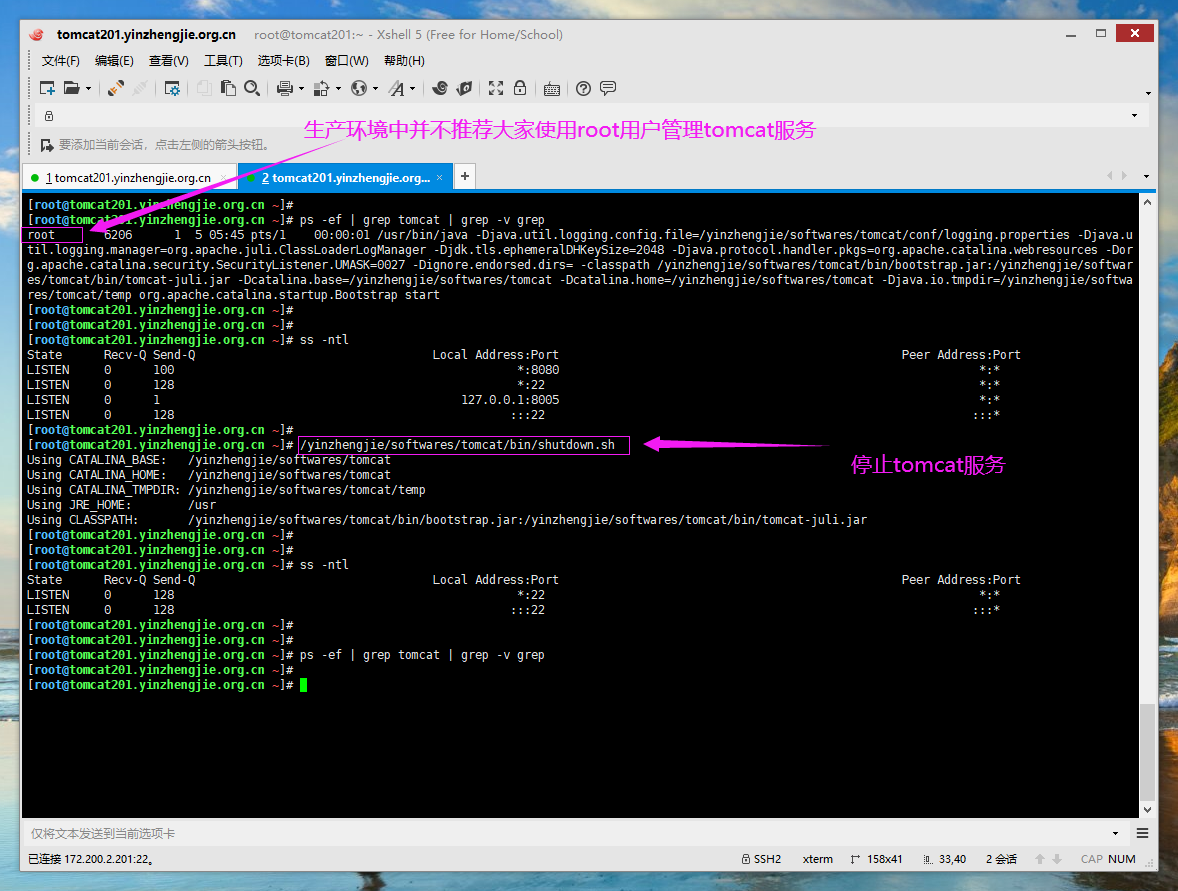Click the script scroll toolbar icon

tap(464, 89)
